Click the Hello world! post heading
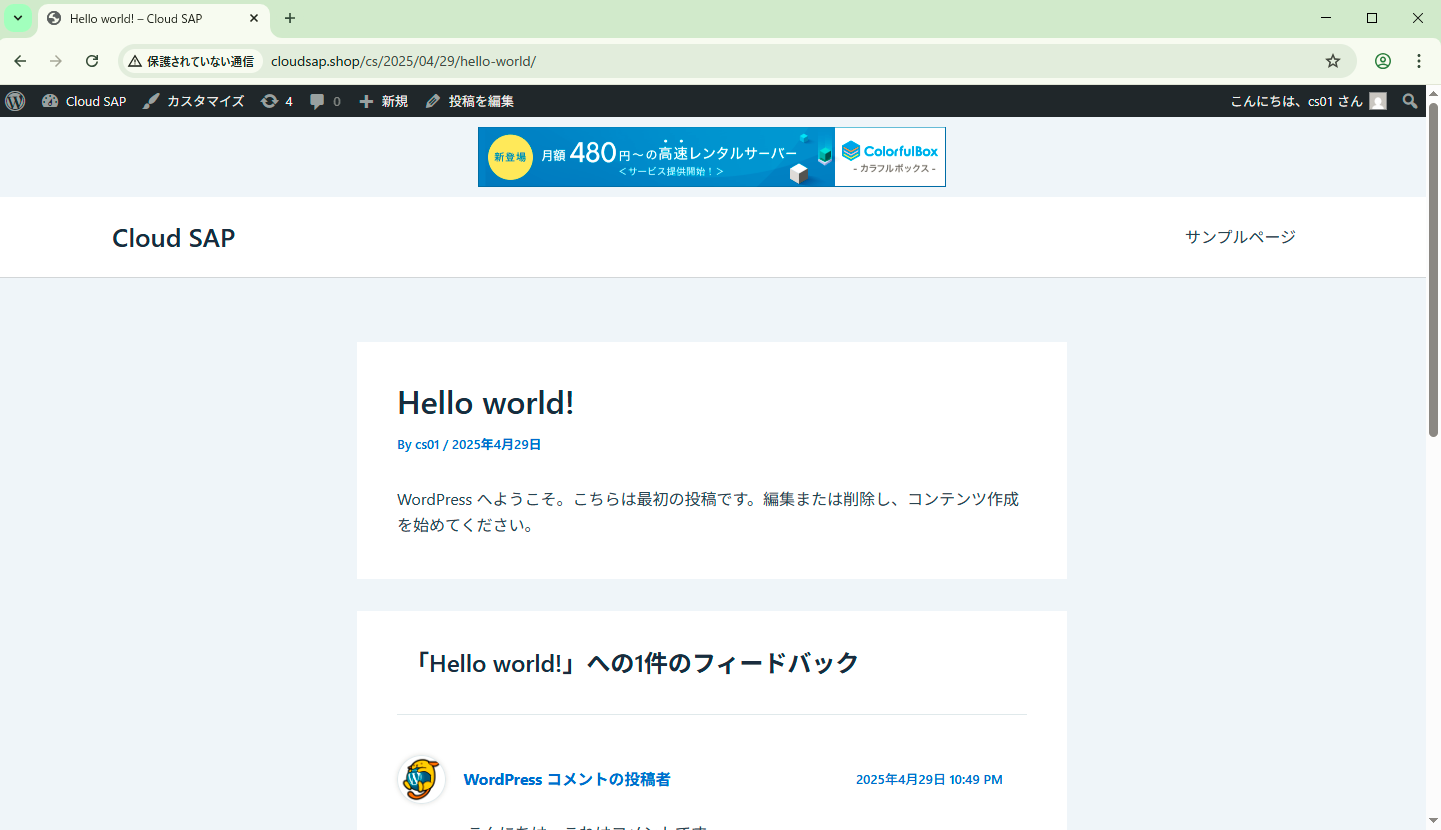This screenshot has height=830, width=1441. coord(485,403)
